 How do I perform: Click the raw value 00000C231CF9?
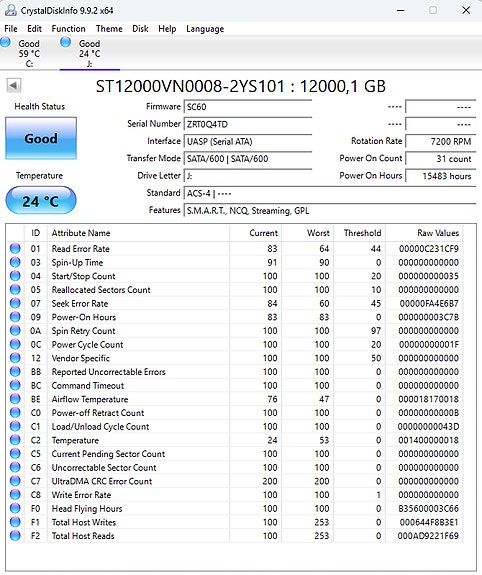click(428, 249)
